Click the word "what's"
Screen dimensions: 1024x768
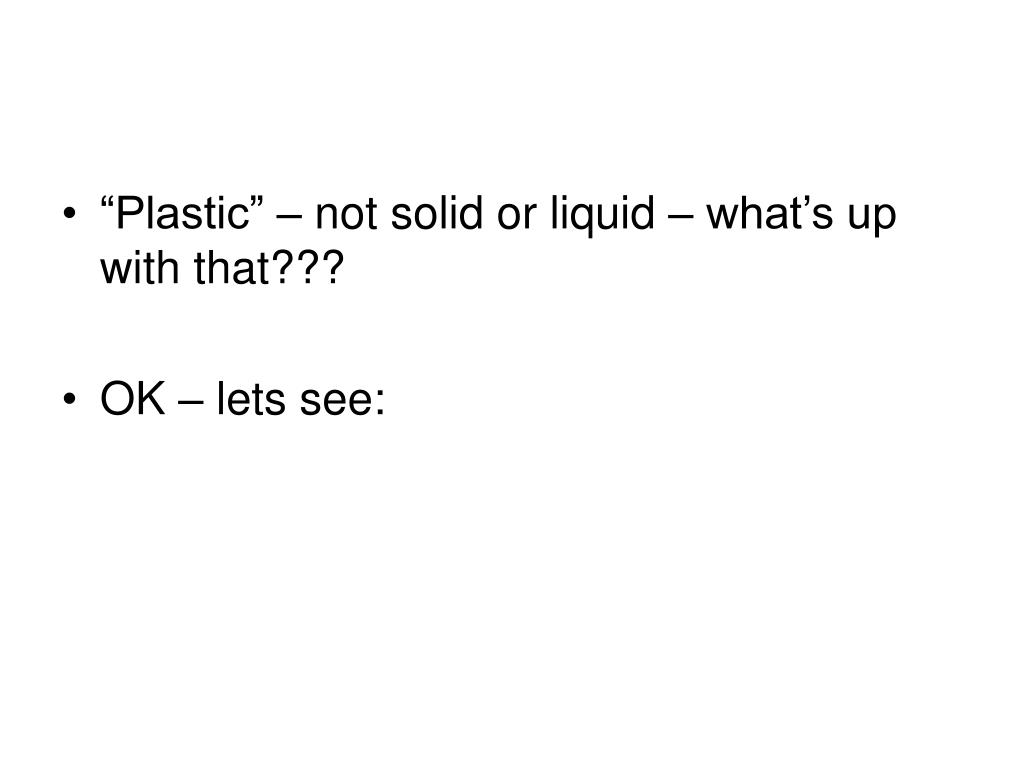[x=770, y=214]
